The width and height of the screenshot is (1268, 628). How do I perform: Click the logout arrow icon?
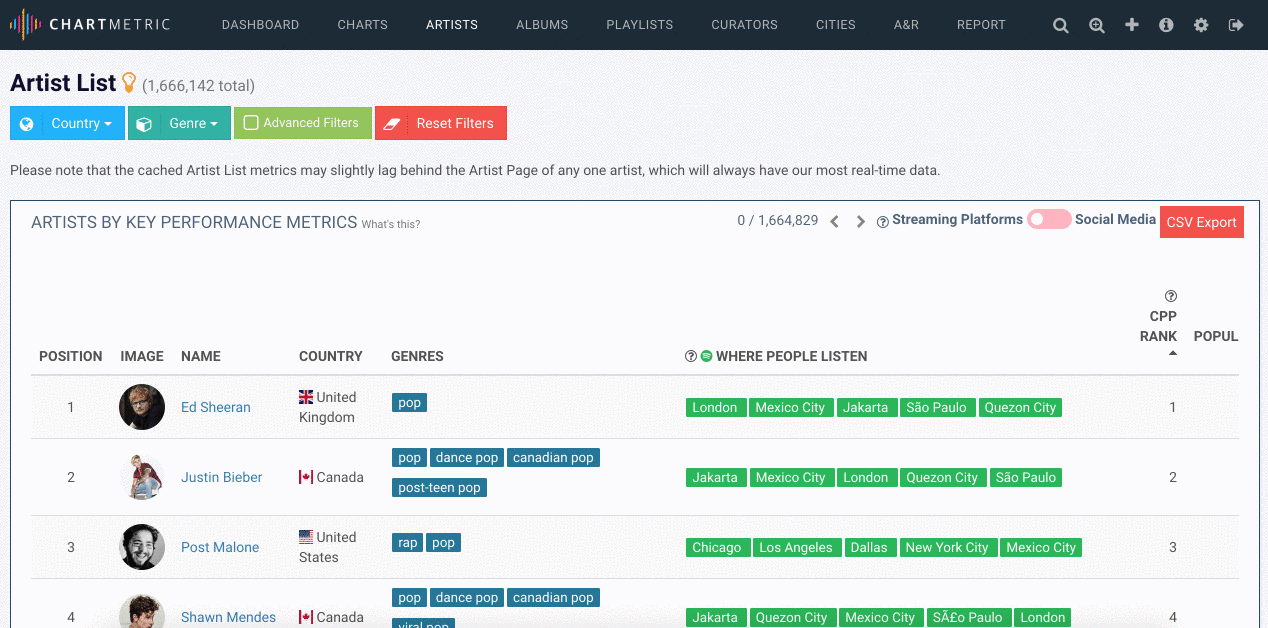click(1236, 25)
